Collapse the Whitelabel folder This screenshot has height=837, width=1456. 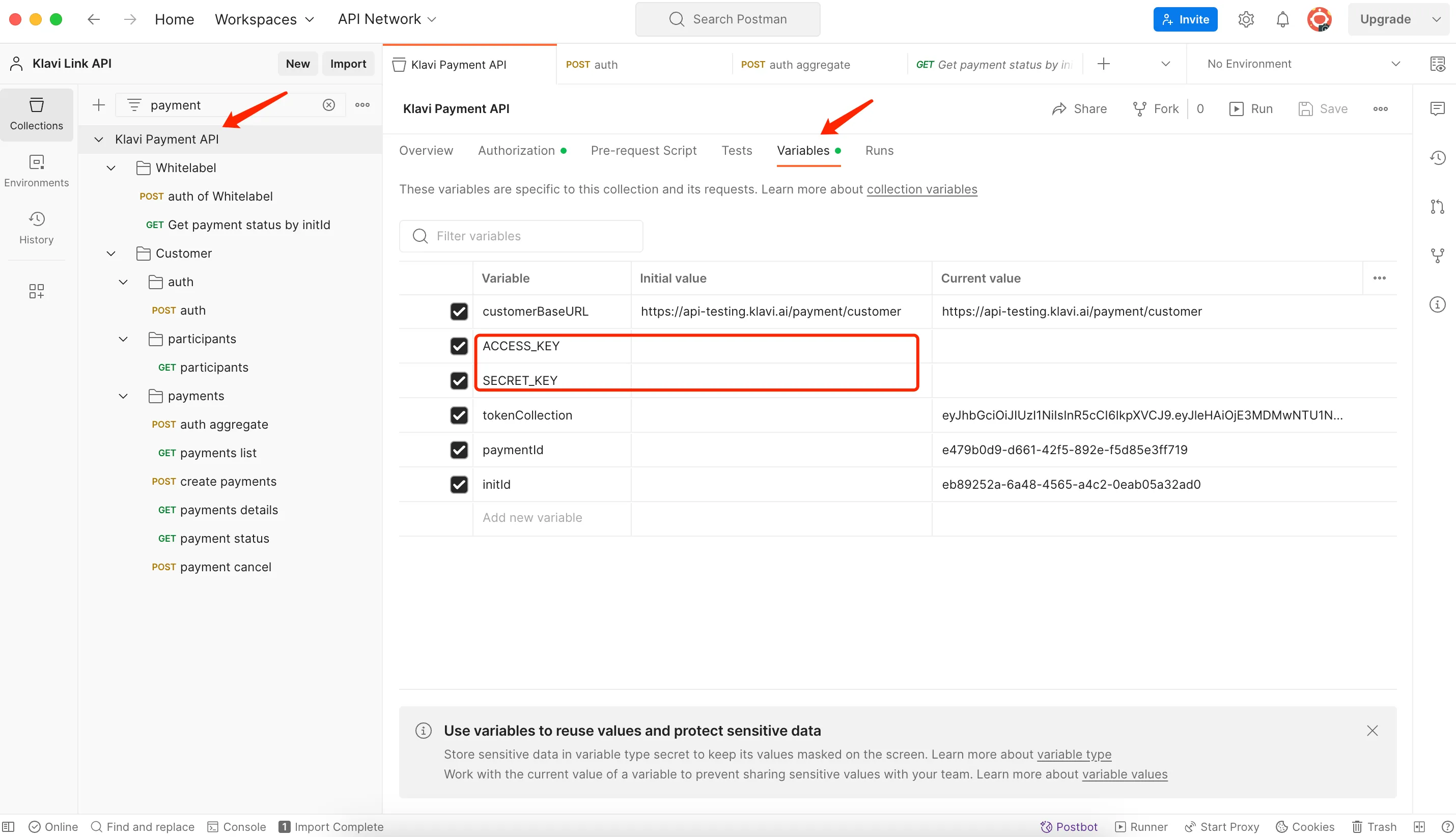111,168
